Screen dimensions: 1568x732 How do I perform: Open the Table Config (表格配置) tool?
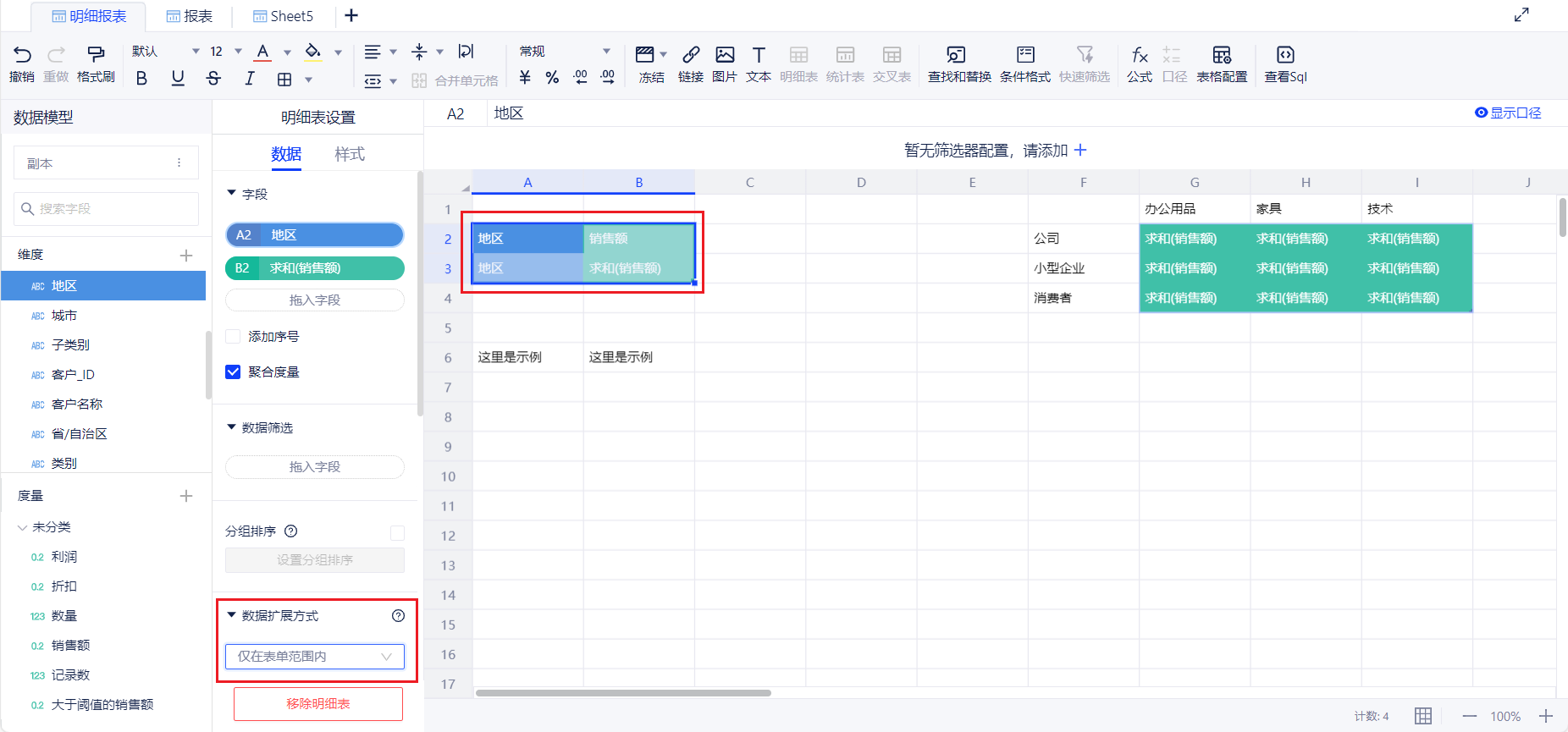tap(1221, 64)
